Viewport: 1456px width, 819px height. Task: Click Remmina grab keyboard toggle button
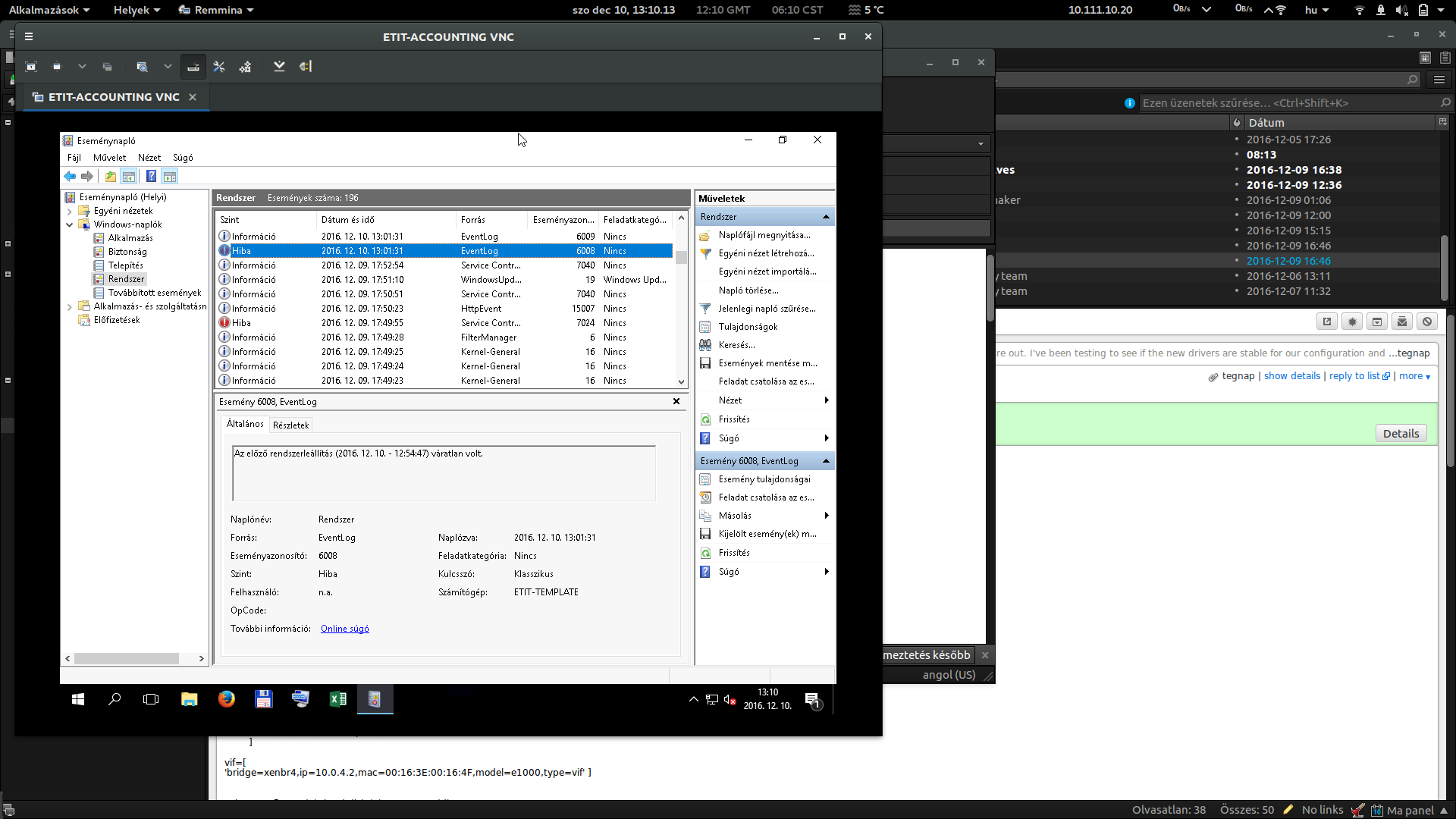click(x=193, y=67)
